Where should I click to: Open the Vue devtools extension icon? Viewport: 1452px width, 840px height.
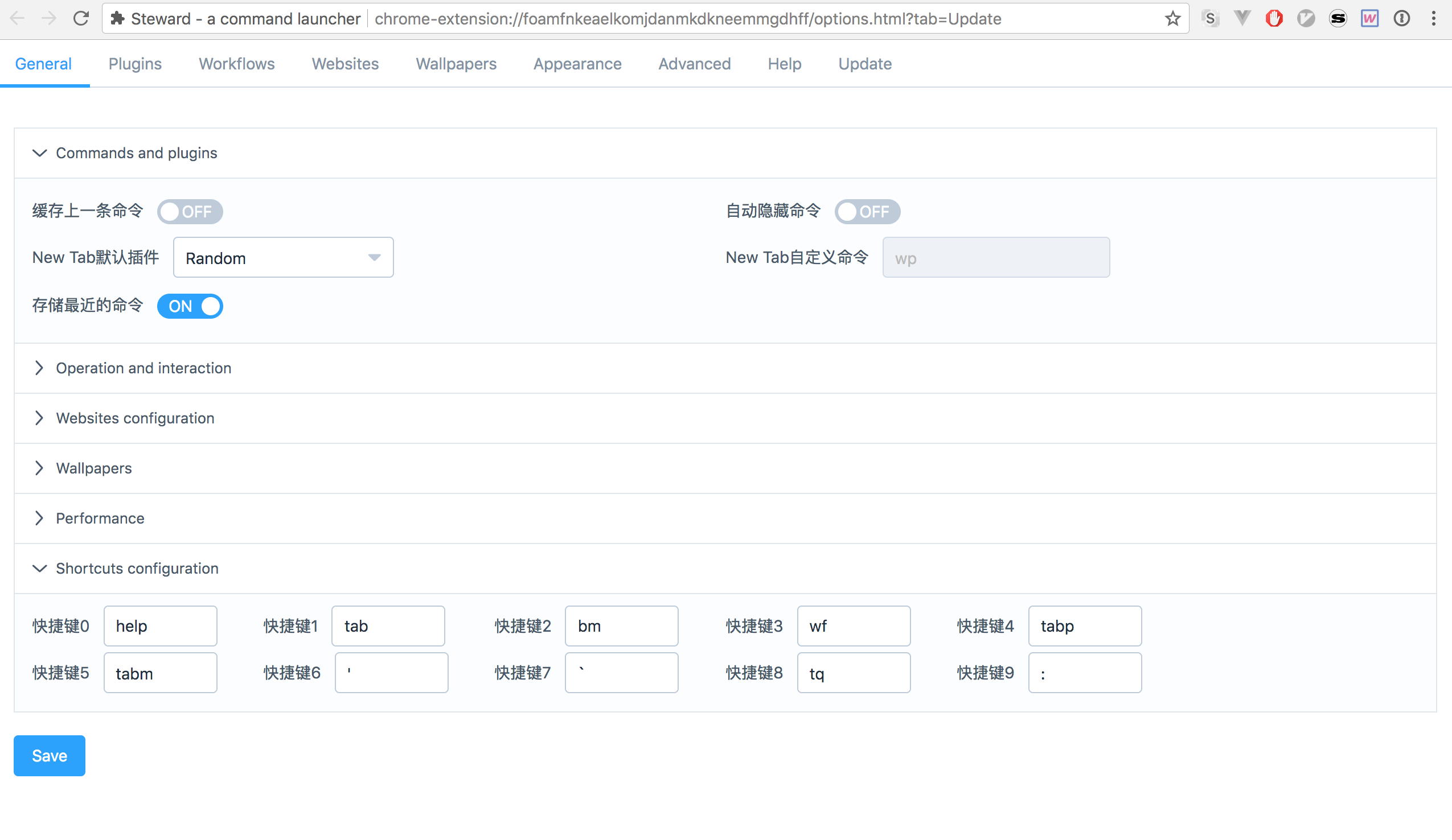[1242, 19]
